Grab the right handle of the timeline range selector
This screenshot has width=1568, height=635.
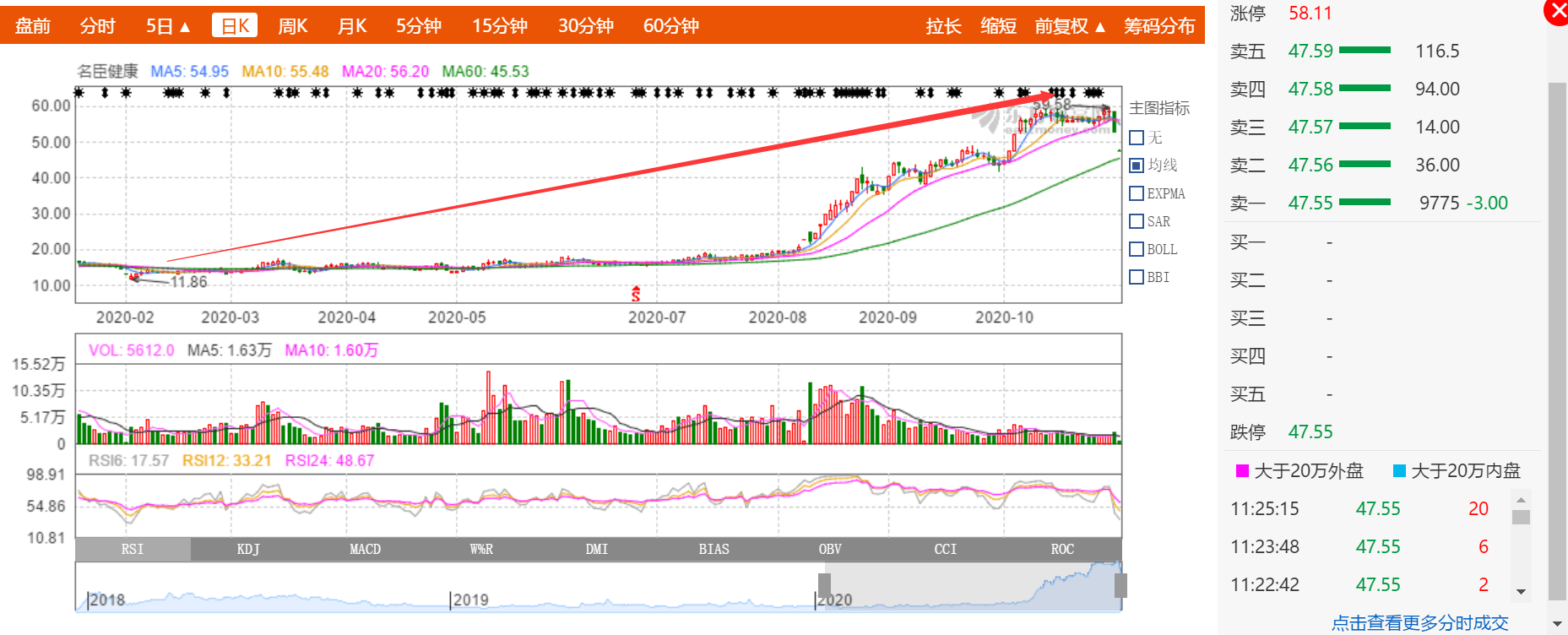tap(1120, 585)
